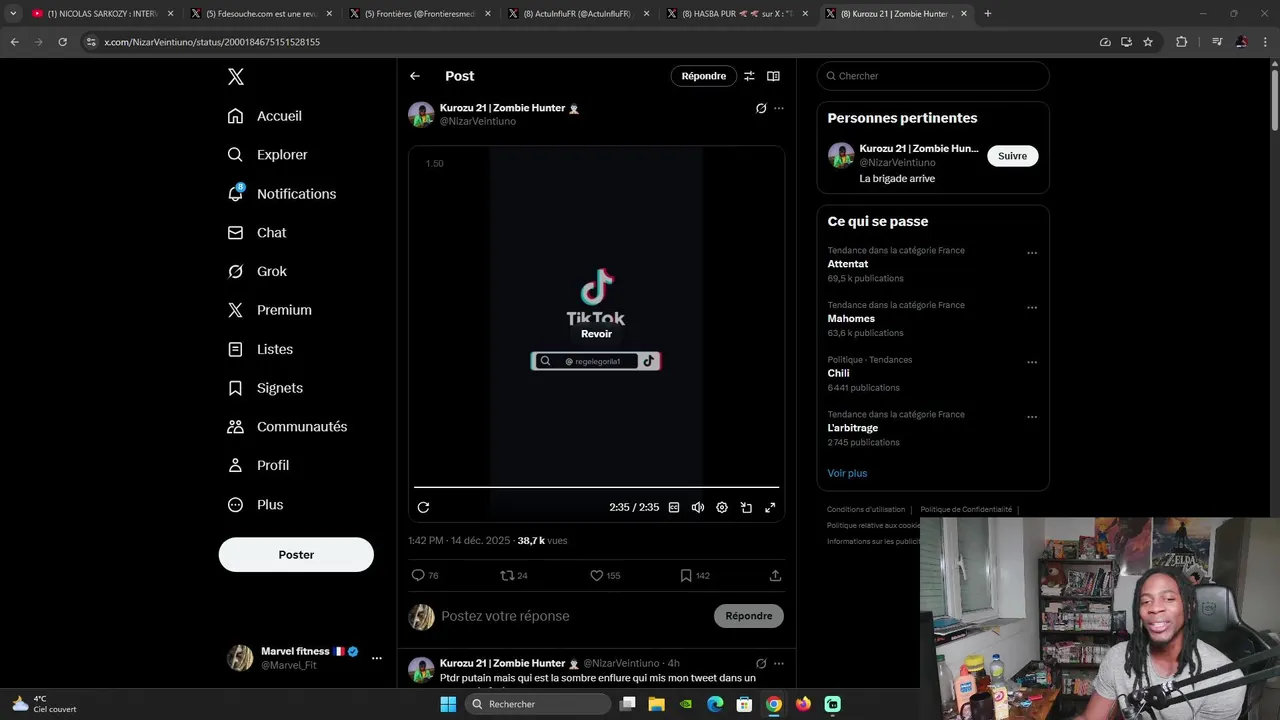Open reader view book icon

pos(773,76)
